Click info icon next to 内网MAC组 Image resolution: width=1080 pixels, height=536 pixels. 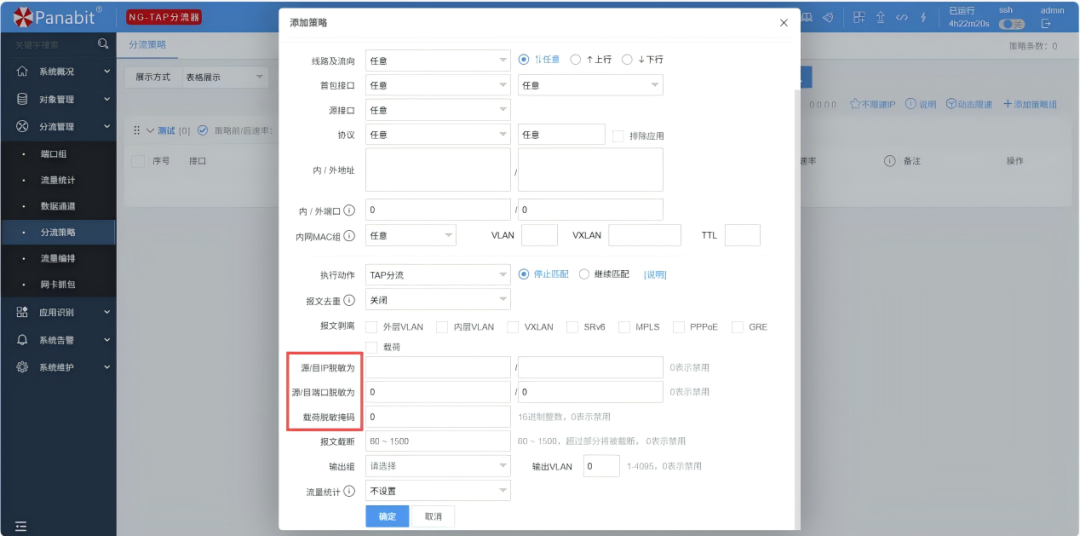[349, 236]
